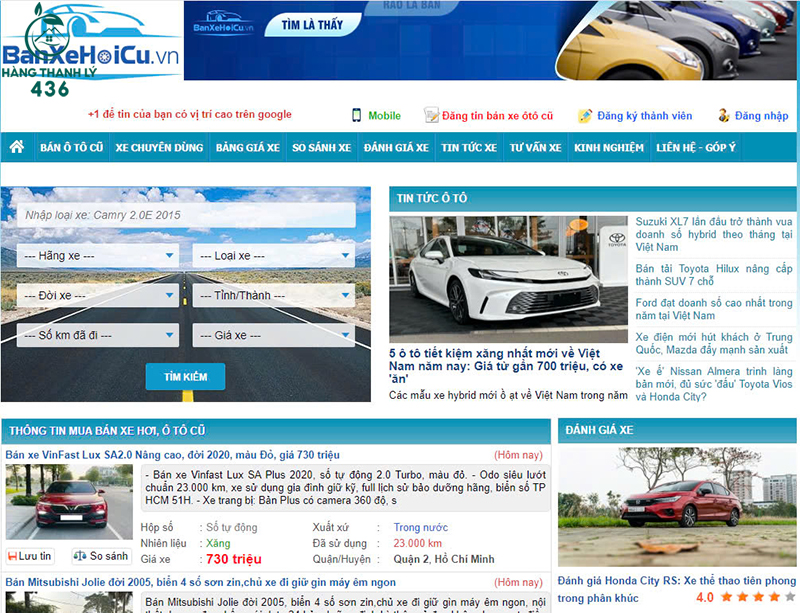Open the Honda City RS review title
Image resolution: width=800 pixels, height=613 pixels.
click(x=677, y=589)
